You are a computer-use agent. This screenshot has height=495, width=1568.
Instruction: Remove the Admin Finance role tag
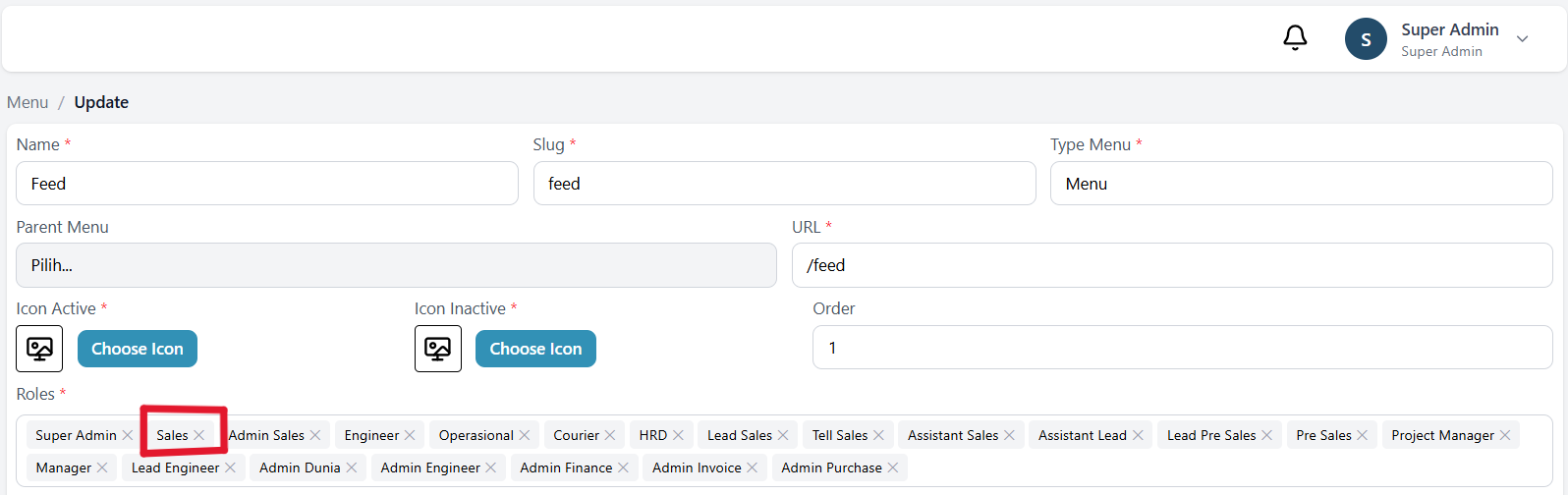pyautogui.click(x=623, y=467)
